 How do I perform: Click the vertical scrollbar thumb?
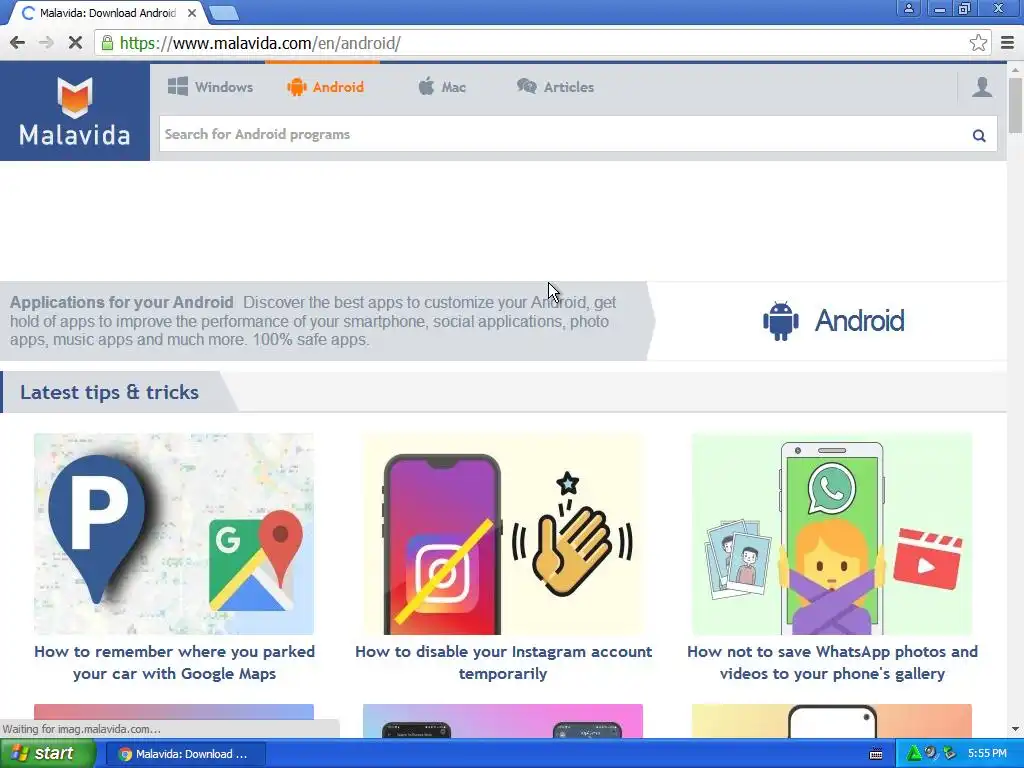1015,104
